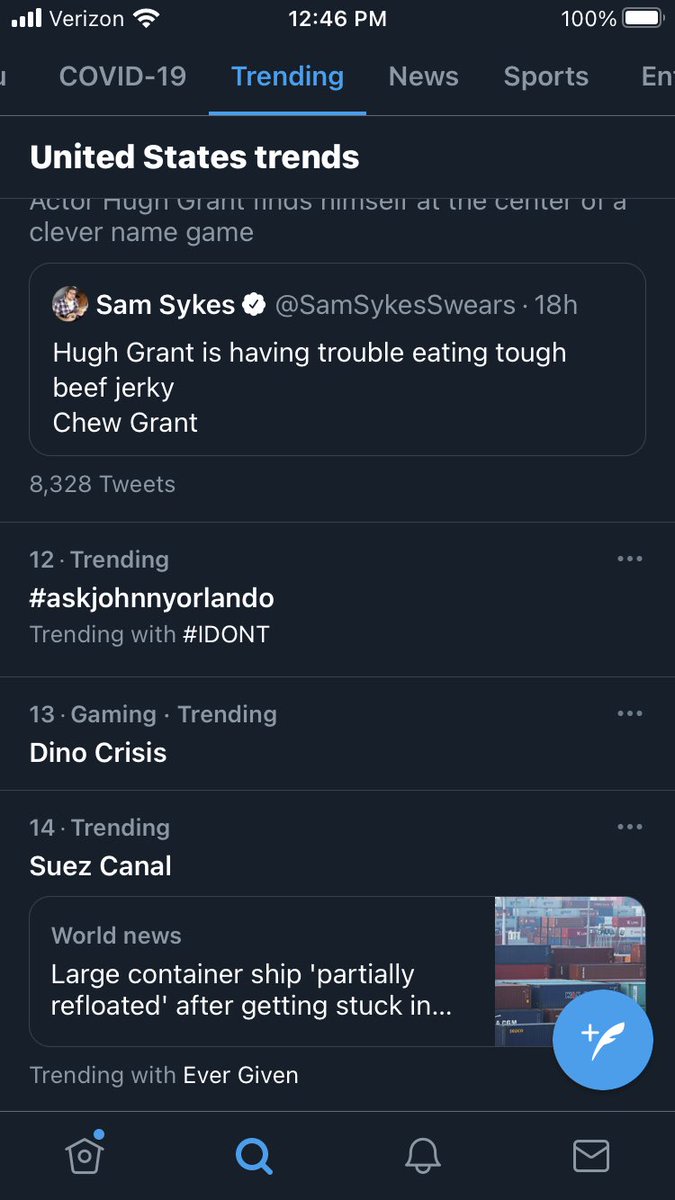
Task: Open the Notifications bell icon
Action: click(x=423, y=1156)
